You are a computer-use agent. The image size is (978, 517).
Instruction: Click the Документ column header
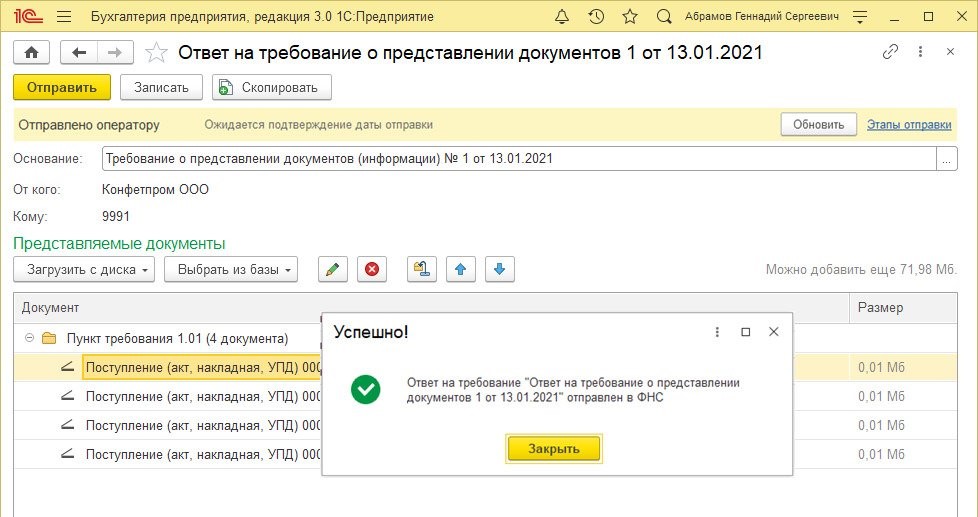[432, 307]
